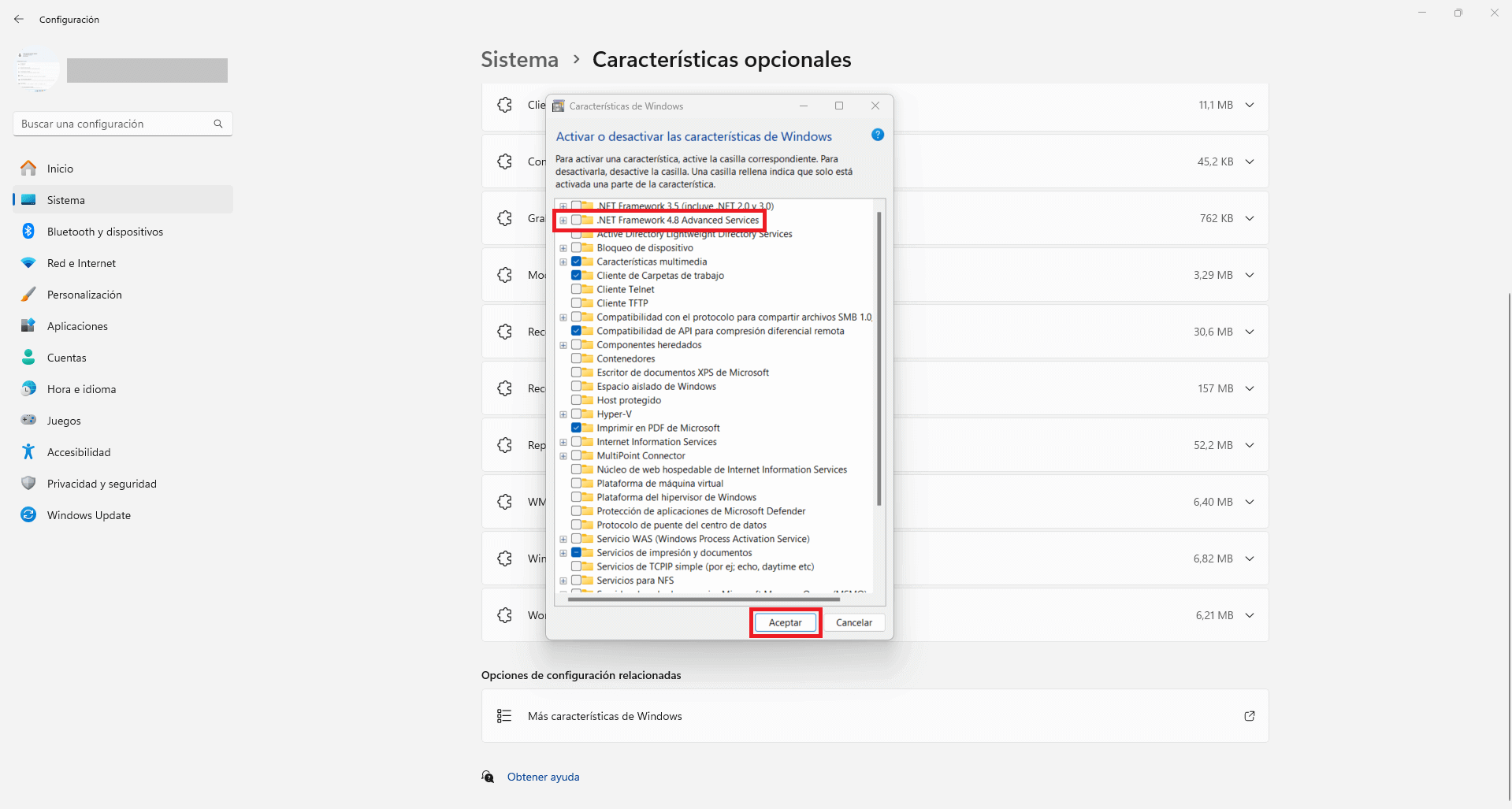Expand the 11,1 MB feature row chevron
The image size is (1512, 809).
pos(1250,105)
